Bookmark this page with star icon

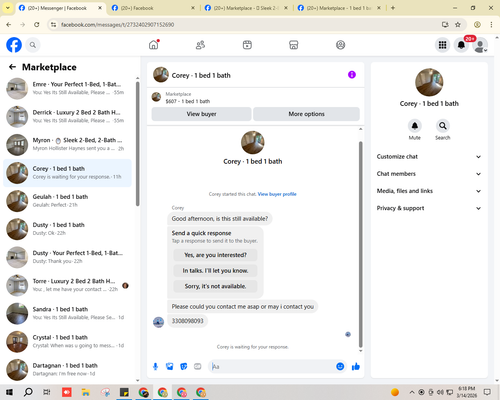(x=458, y=24)
